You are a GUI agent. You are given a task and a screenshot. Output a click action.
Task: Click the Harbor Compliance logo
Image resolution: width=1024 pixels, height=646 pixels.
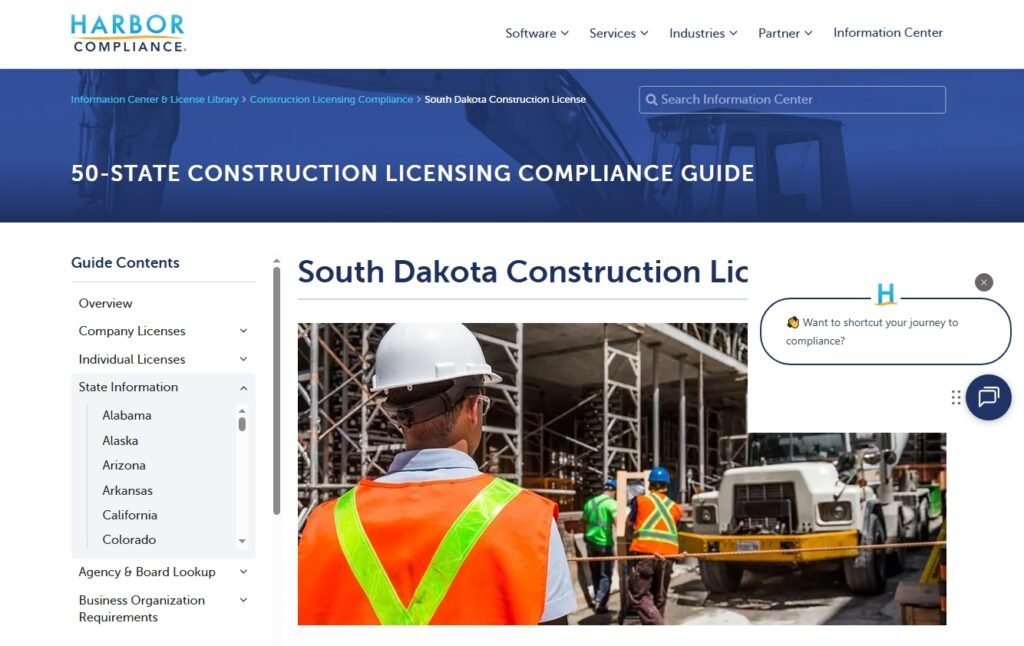(x=128, y=33)
